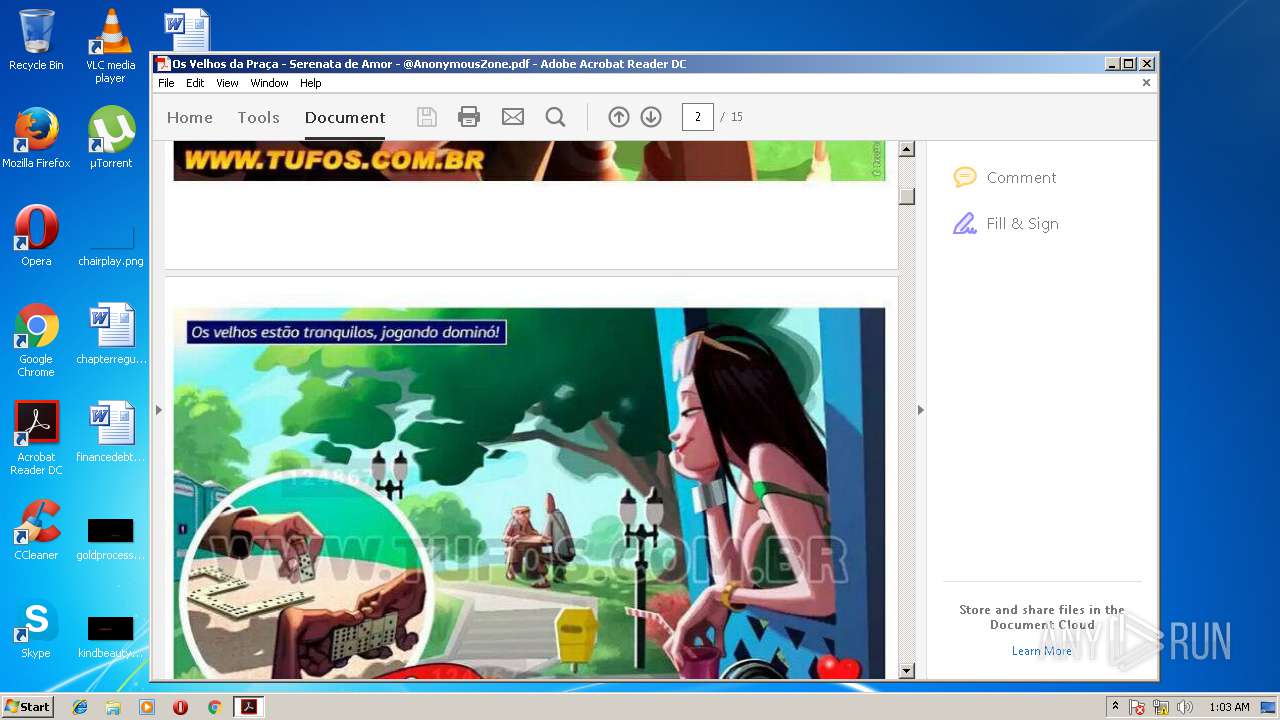Select Acrobat Reader taskbar button
The height and width of the screenshot is (720, 1280).
click(248, 707)
